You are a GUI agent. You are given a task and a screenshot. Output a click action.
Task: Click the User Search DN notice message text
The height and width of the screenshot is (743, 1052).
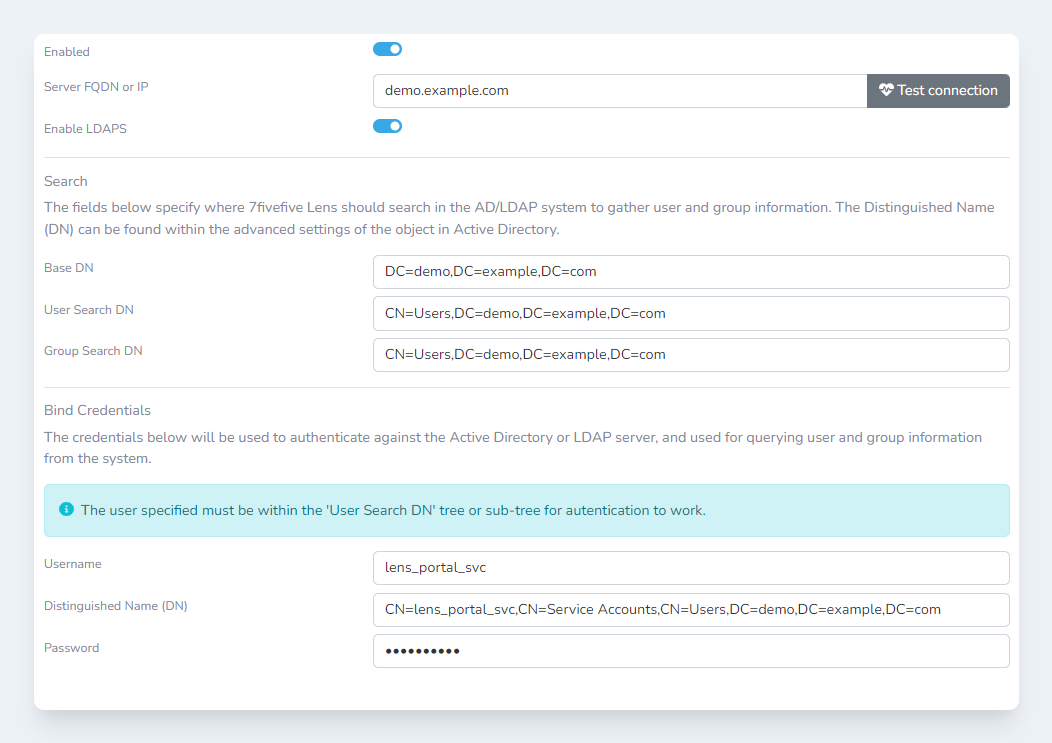tap(393, 510)
